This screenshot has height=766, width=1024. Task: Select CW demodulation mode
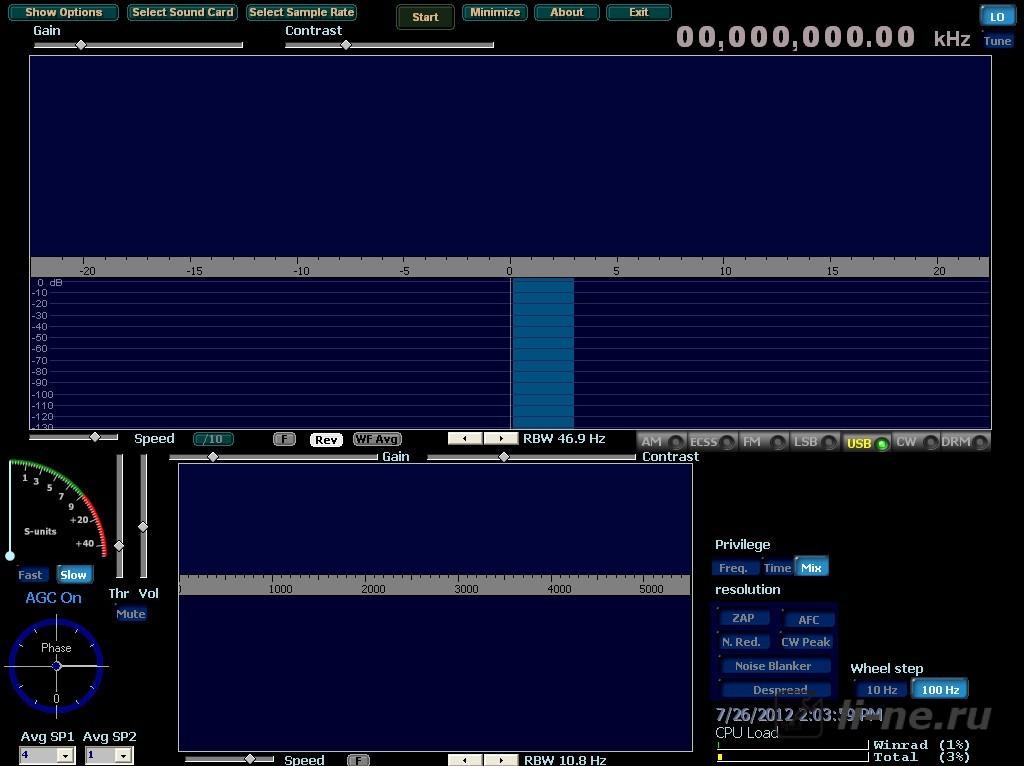[916, 442]
